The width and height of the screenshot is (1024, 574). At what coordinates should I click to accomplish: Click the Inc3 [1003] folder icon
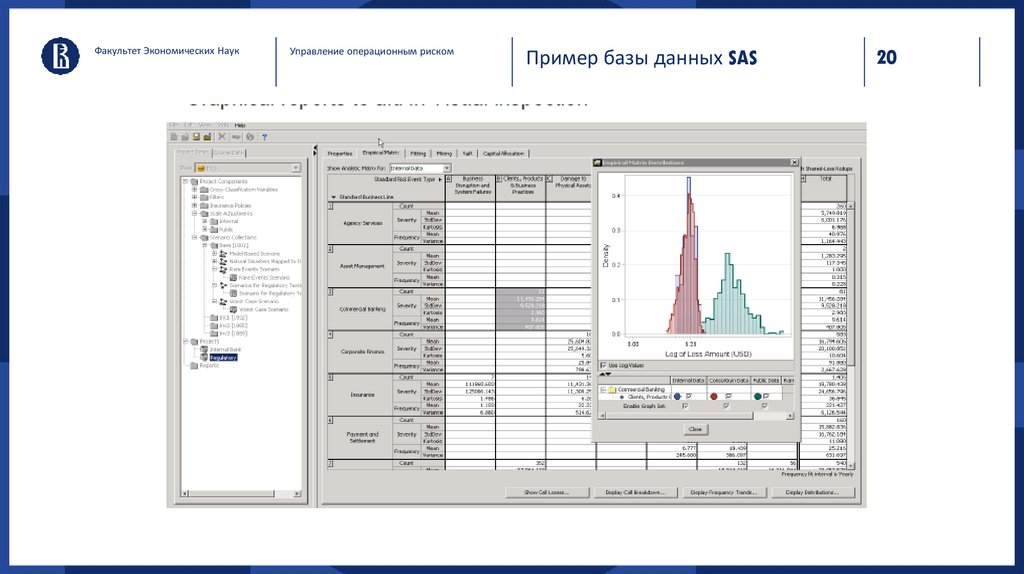[214, 333]
